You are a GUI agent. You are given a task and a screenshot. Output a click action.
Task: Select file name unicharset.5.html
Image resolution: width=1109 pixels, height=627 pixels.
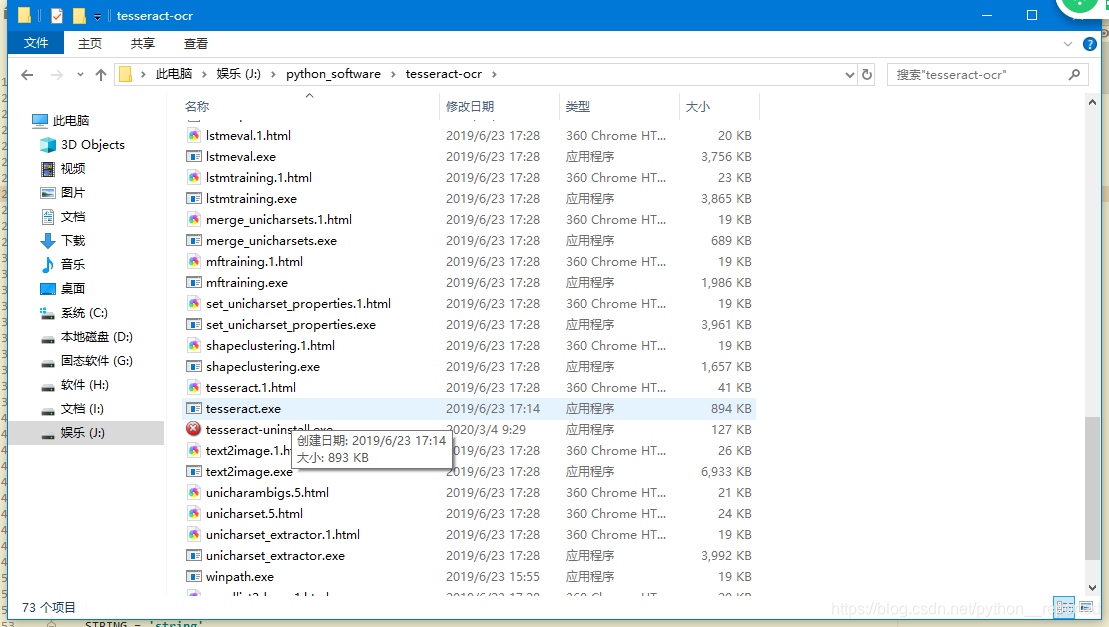click(x=255, y=514)
